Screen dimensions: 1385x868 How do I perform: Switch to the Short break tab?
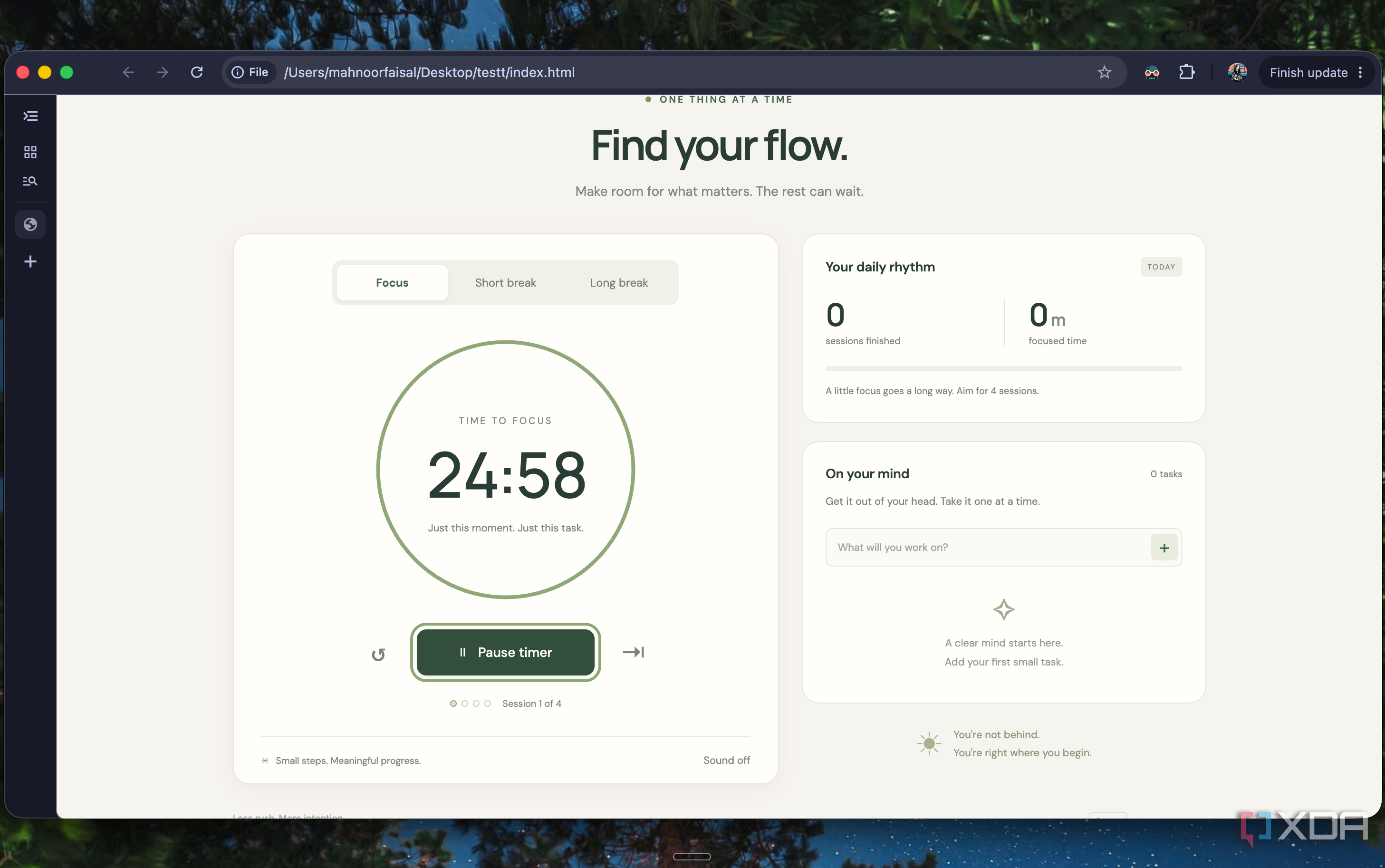[505, 282]
